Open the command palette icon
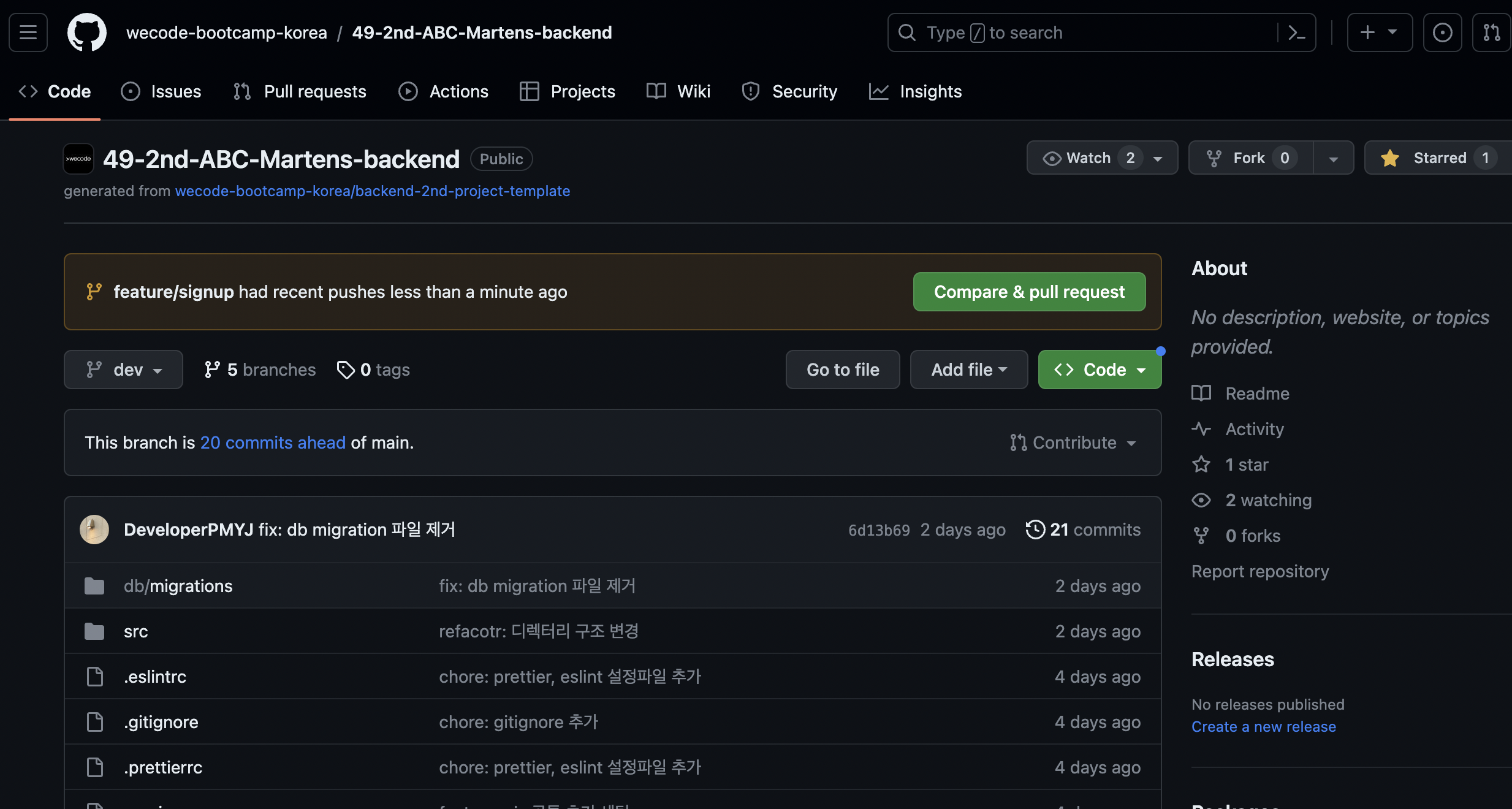This screenshot has width=1512, height=809. (x=1296, y=32)
